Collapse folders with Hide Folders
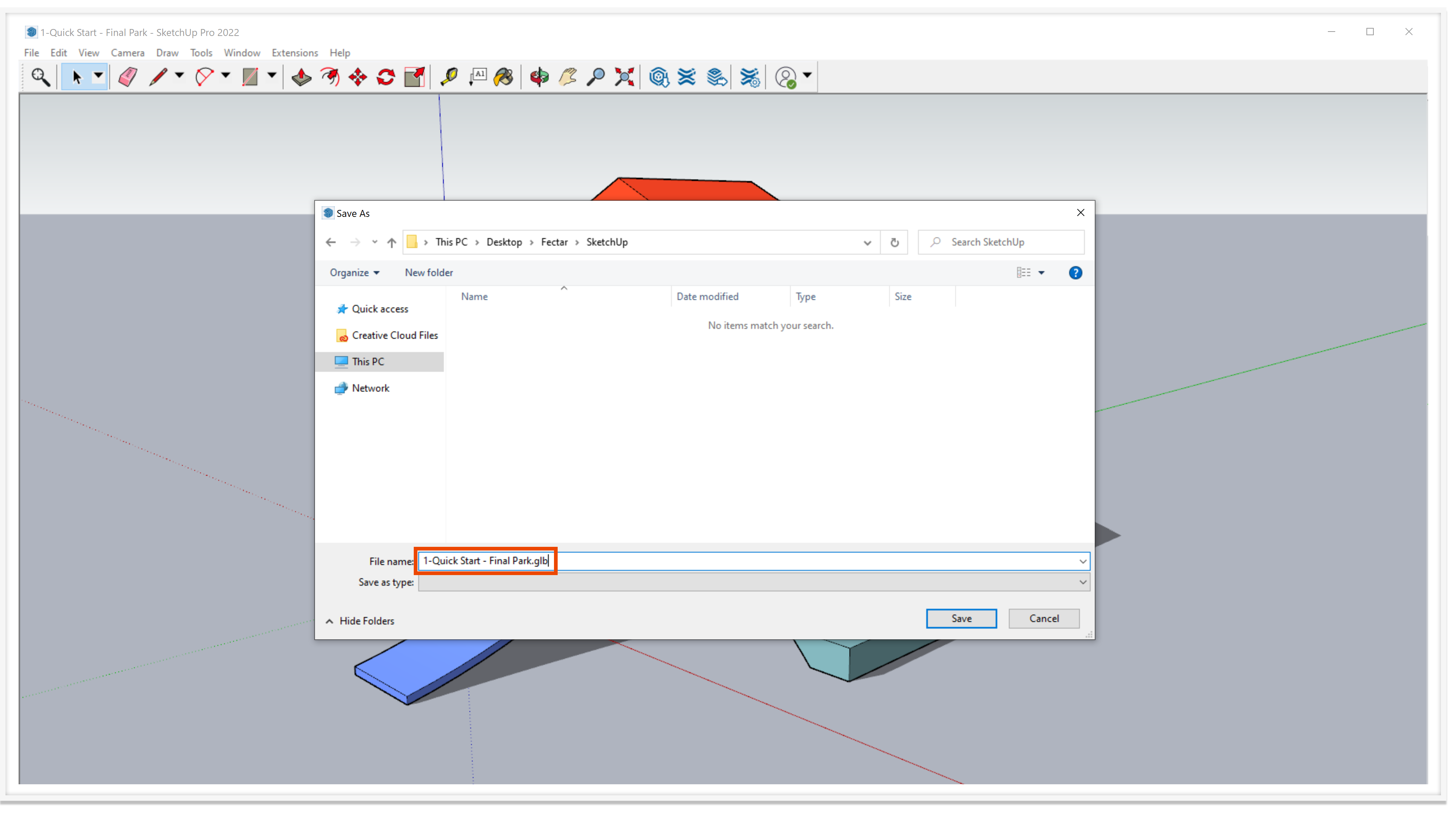This screenshot has width=1456, height=814. click(x=360, y=621)
